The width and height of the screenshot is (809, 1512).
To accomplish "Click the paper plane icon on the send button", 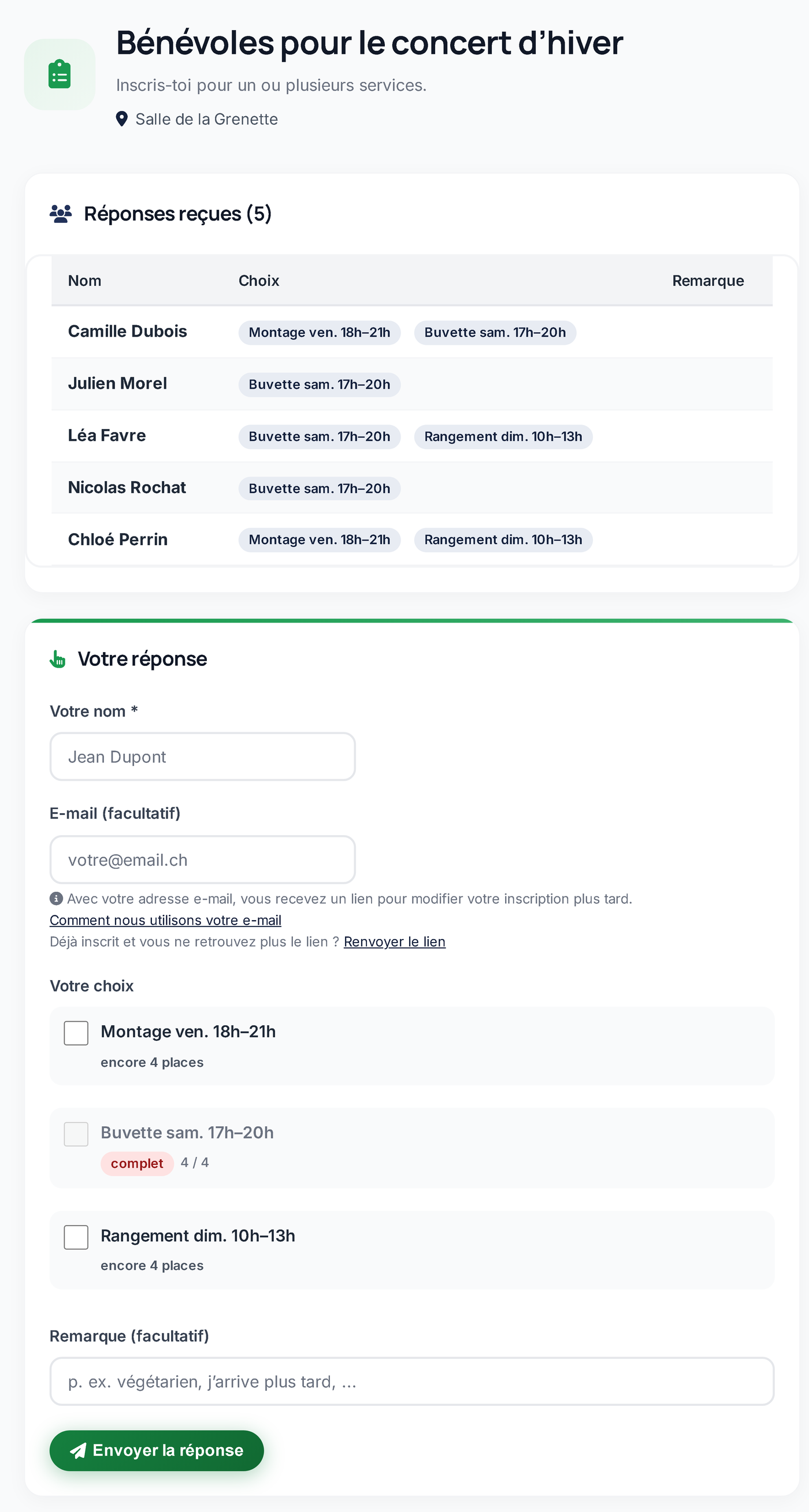I will pyautogui.click(x=78, y=1451).
